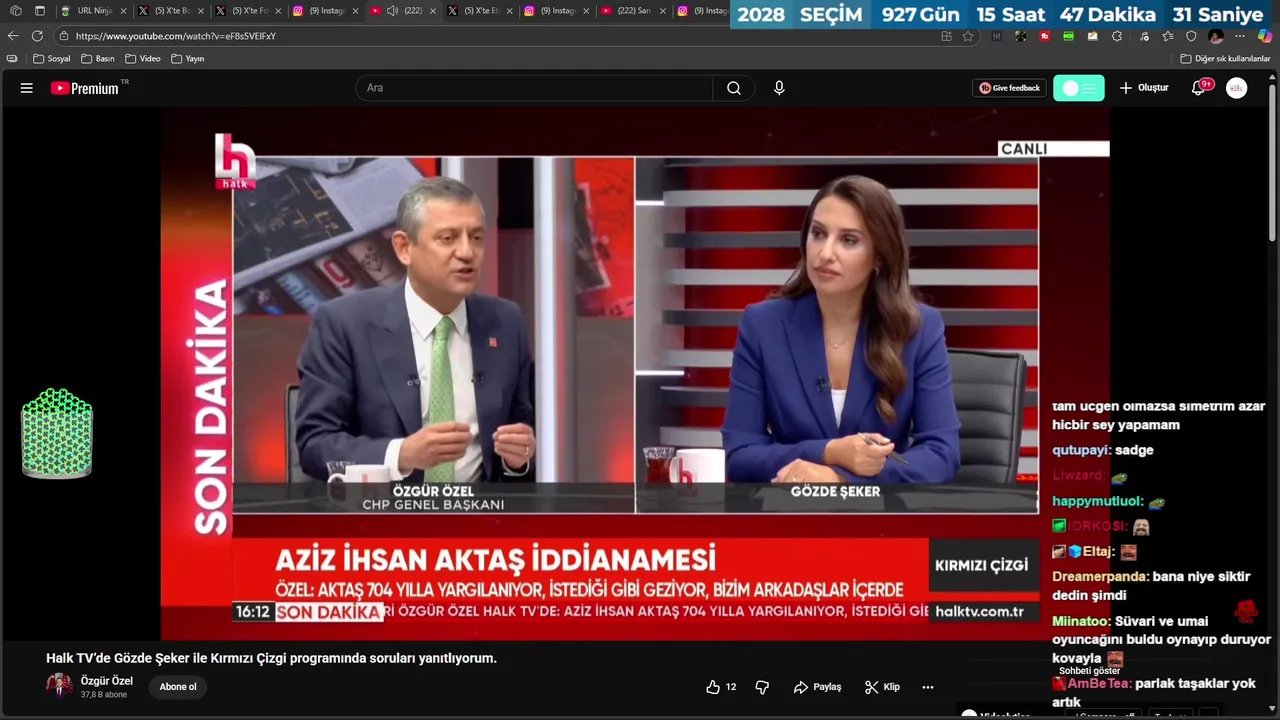Viewport: 1280px width, 720px height.
Task: Close the active (222) YouTube tab
Action: pos(433,11)
